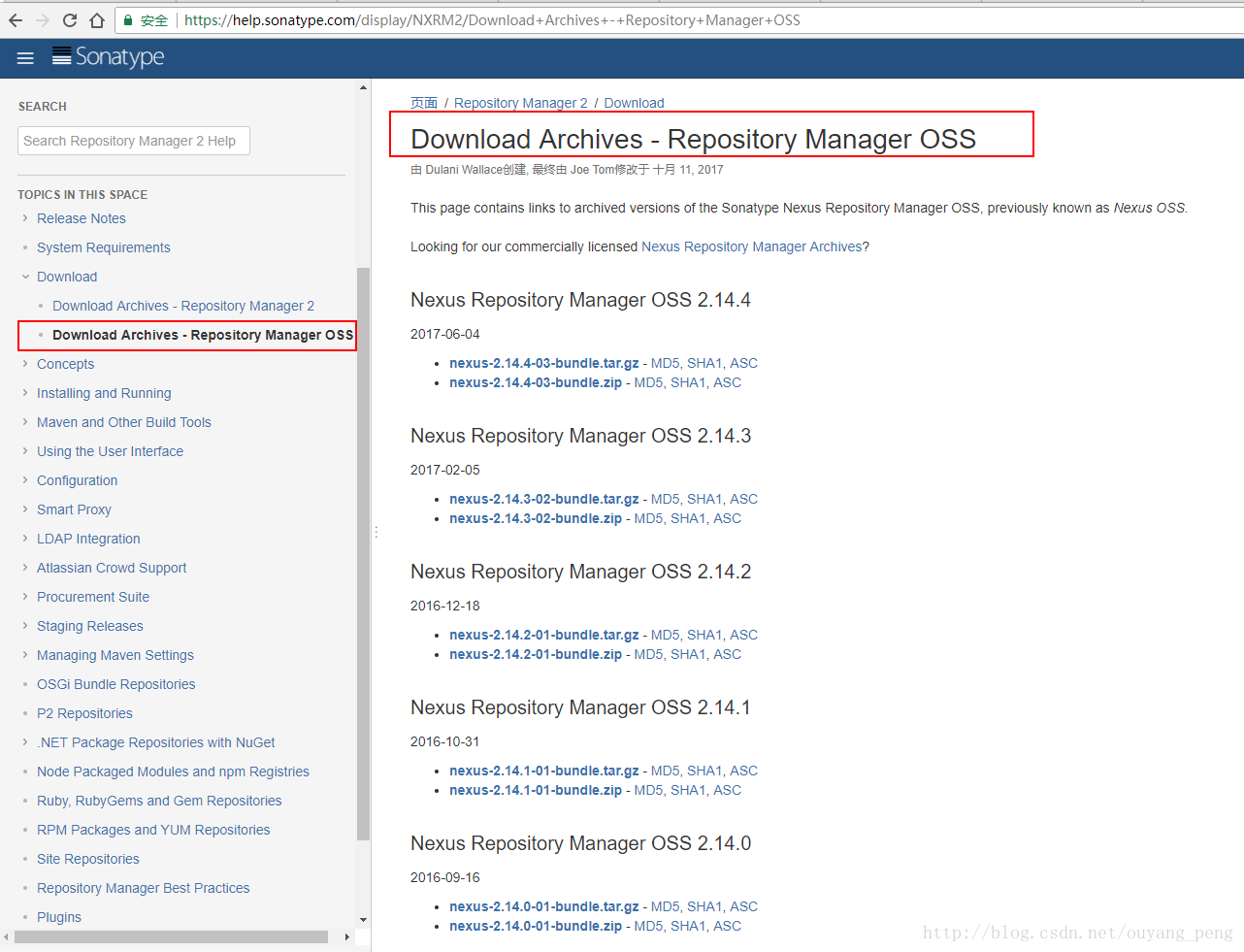Open Nexus Repository Manager Archives link
This screenshot has width=1244, height=952.
752,246
